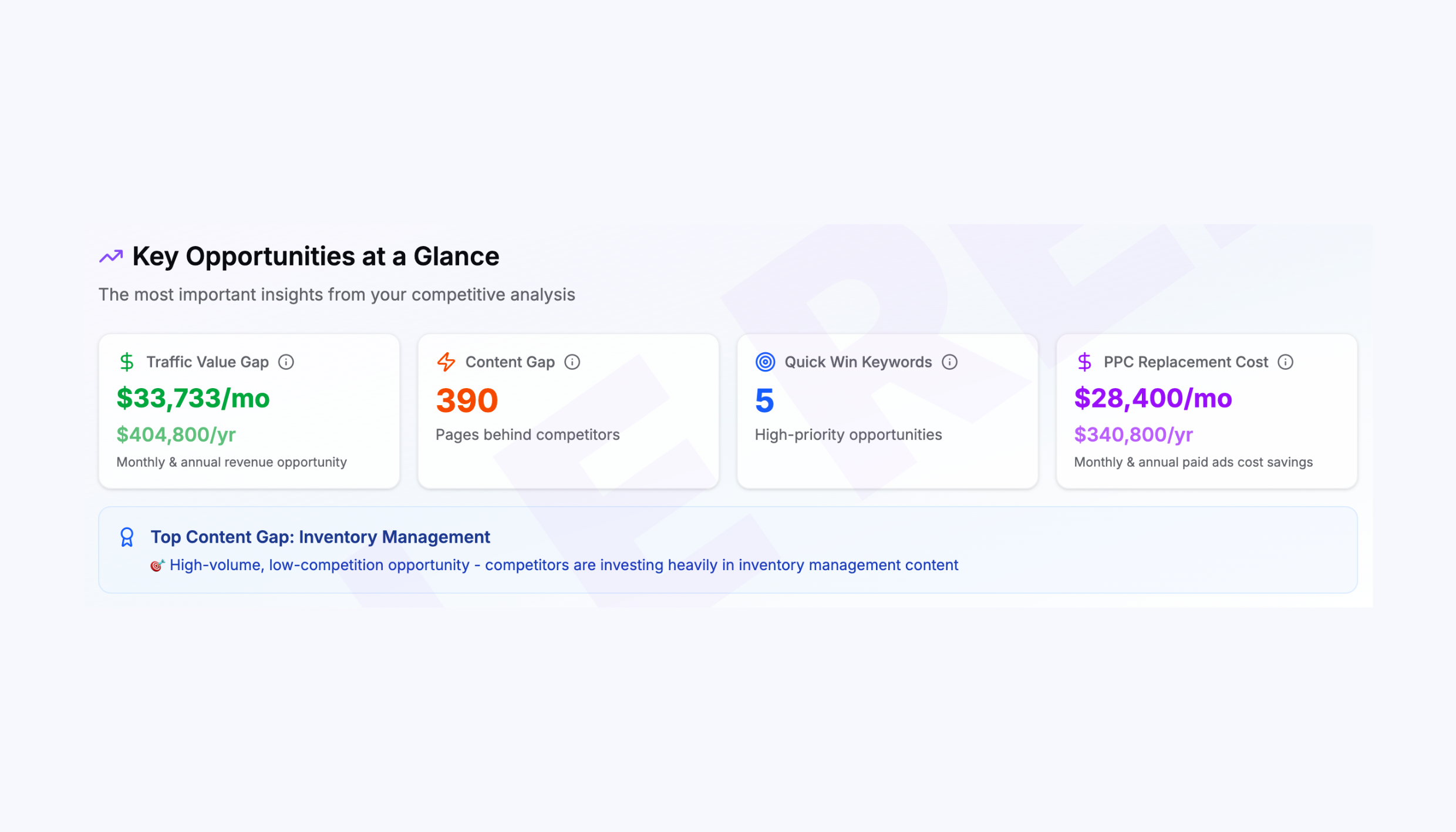The image size is (1456, 832).
Task: Click the purple dollar icon for PPC Replacement Cost
Action: [x=1084, y=362]
